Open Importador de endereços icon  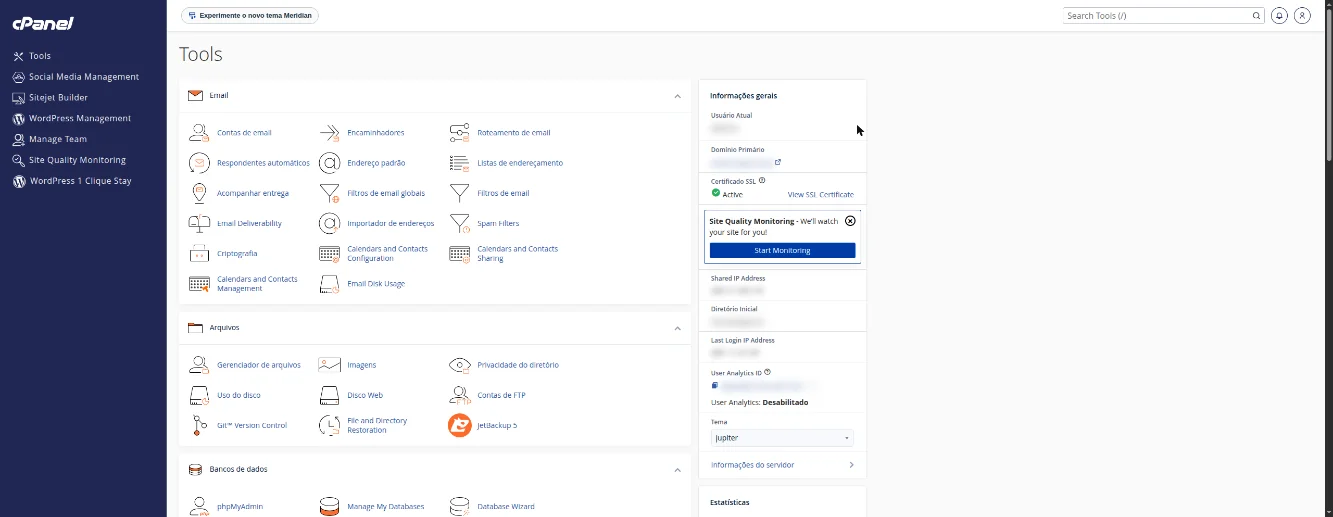click(x=329, y=223)
